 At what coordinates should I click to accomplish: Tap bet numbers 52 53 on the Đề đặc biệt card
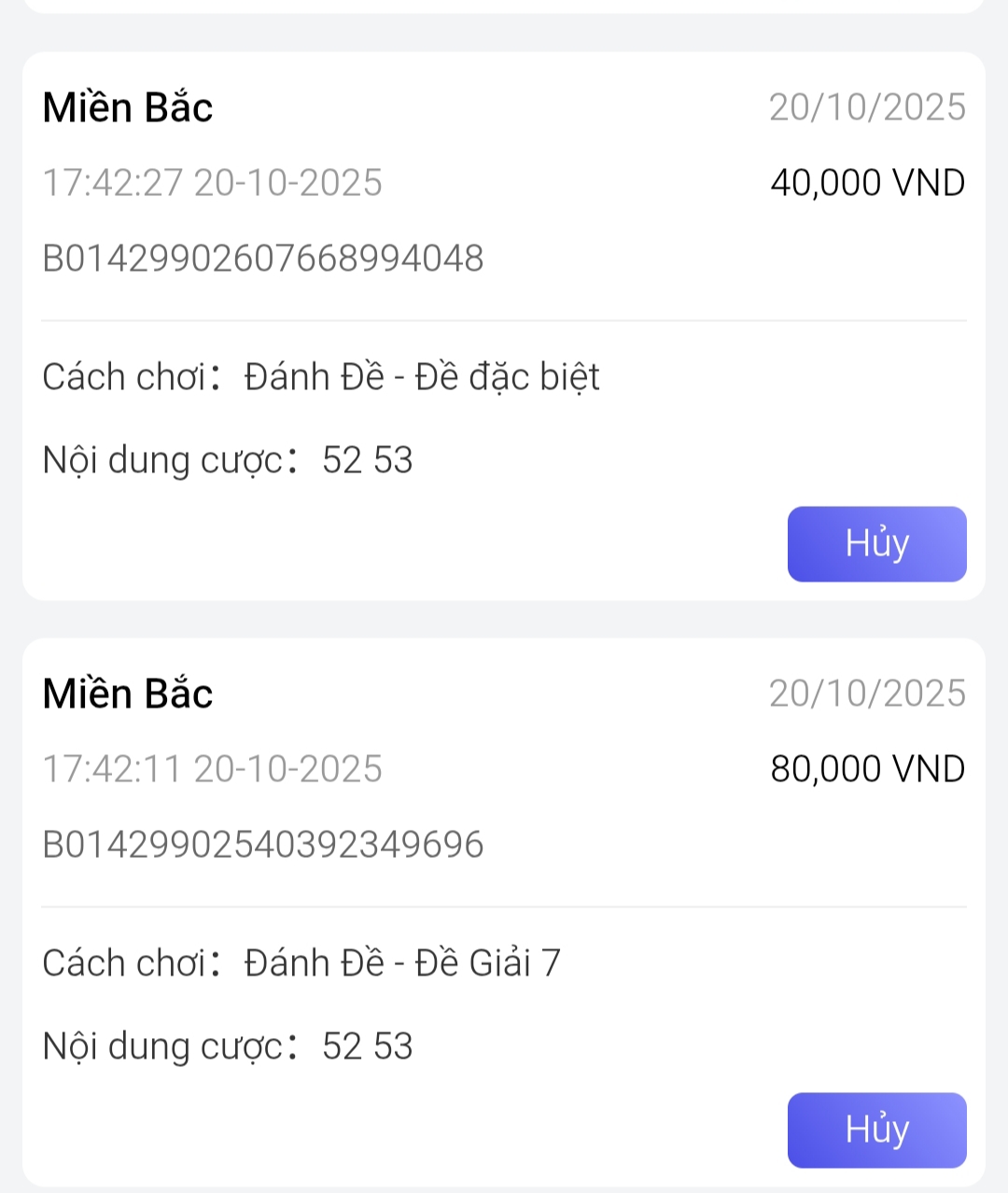[x=368, y=460]
